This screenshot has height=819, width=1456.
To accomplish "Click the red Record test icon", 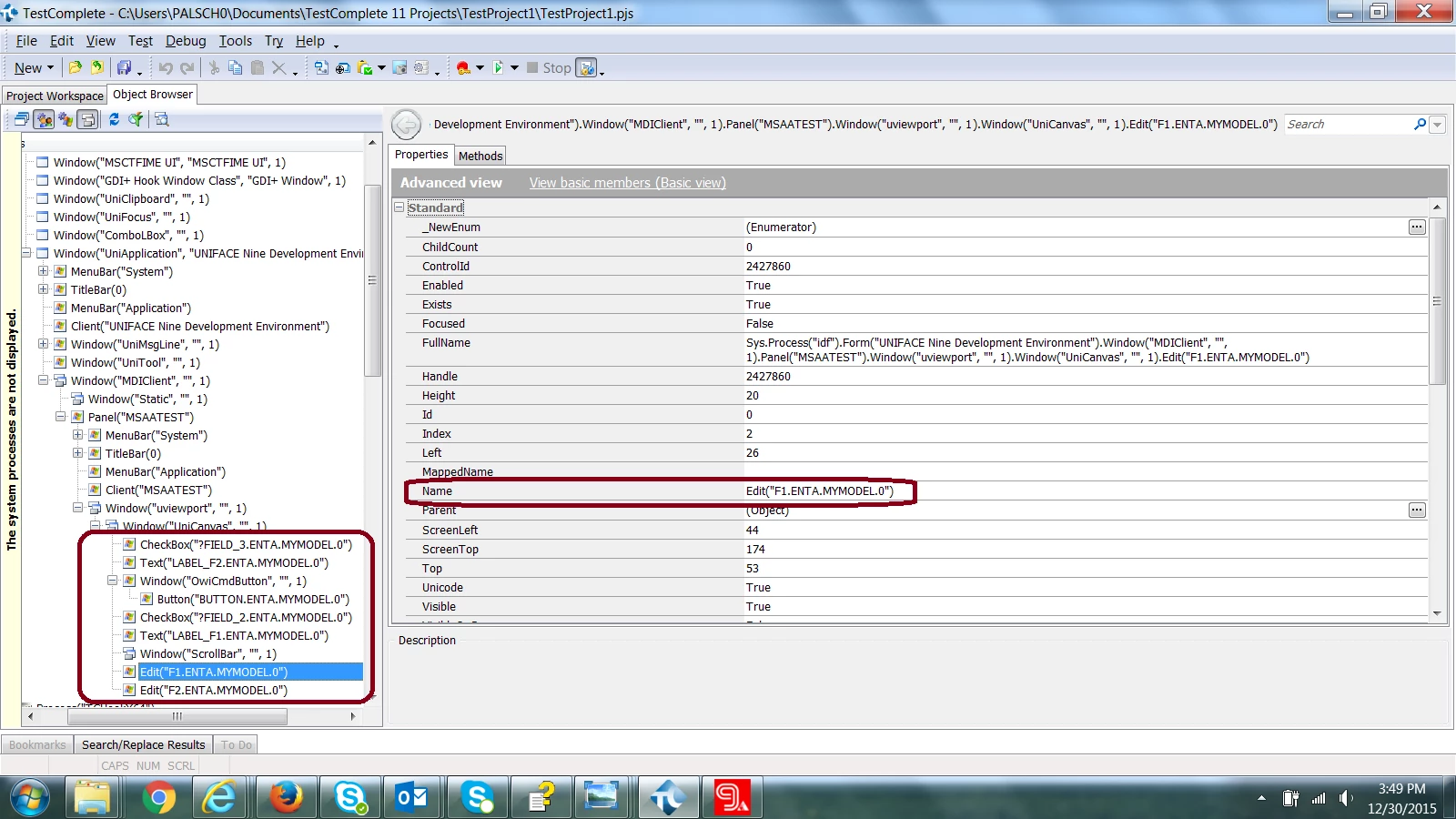I will [463, 67].
